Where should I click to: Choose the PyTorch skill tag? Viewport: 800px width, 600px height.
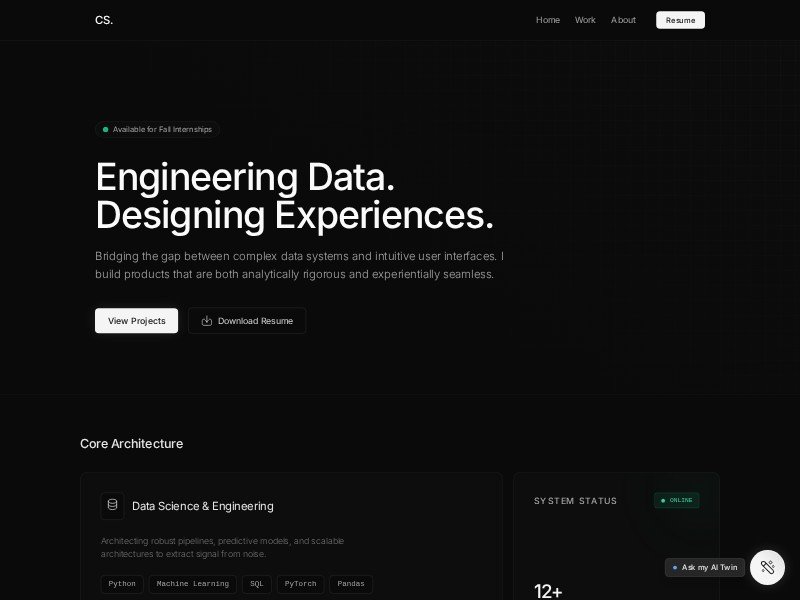(x=301, y=584)
